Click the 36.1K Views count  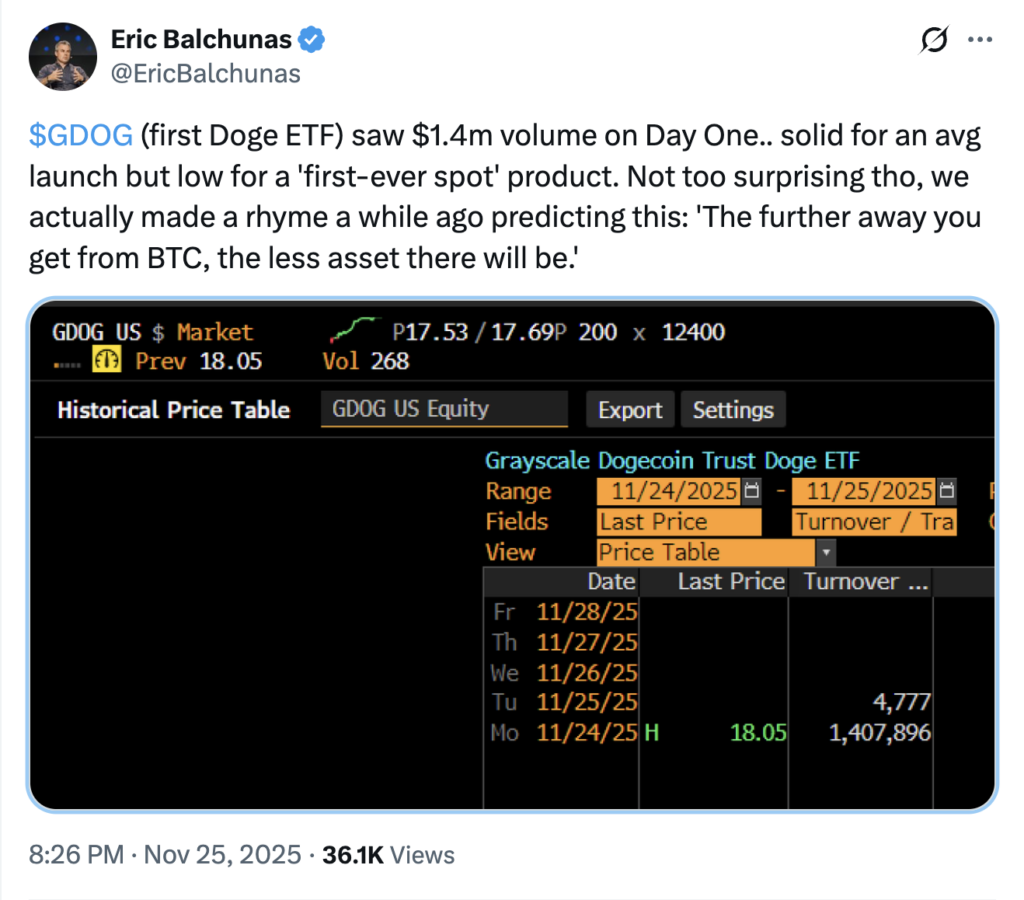[388, 855]
